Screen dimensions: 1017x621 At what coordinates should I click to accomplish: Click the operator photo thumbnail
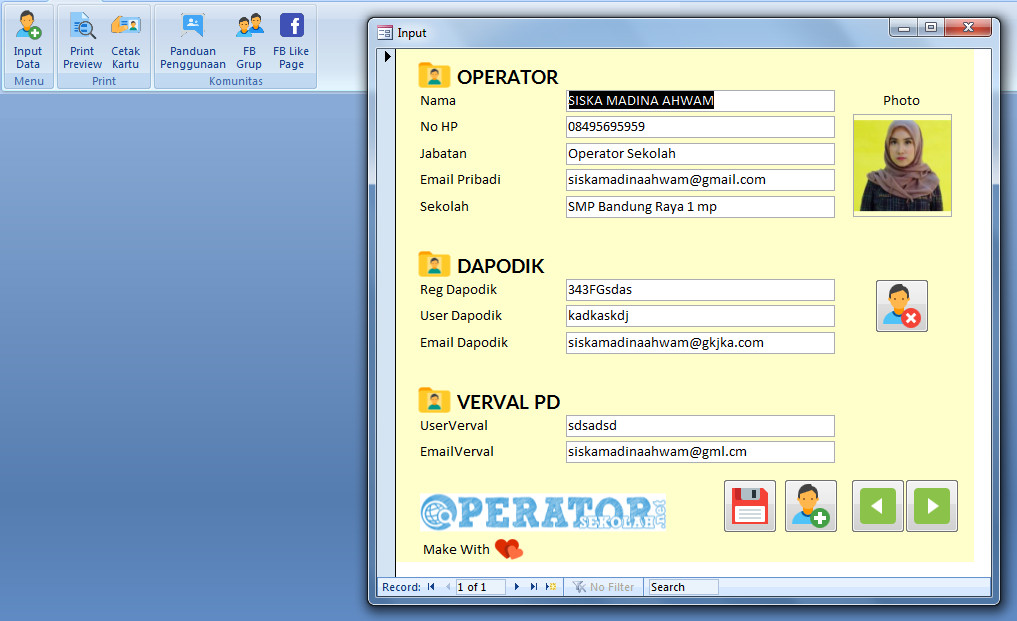(901, 165)
